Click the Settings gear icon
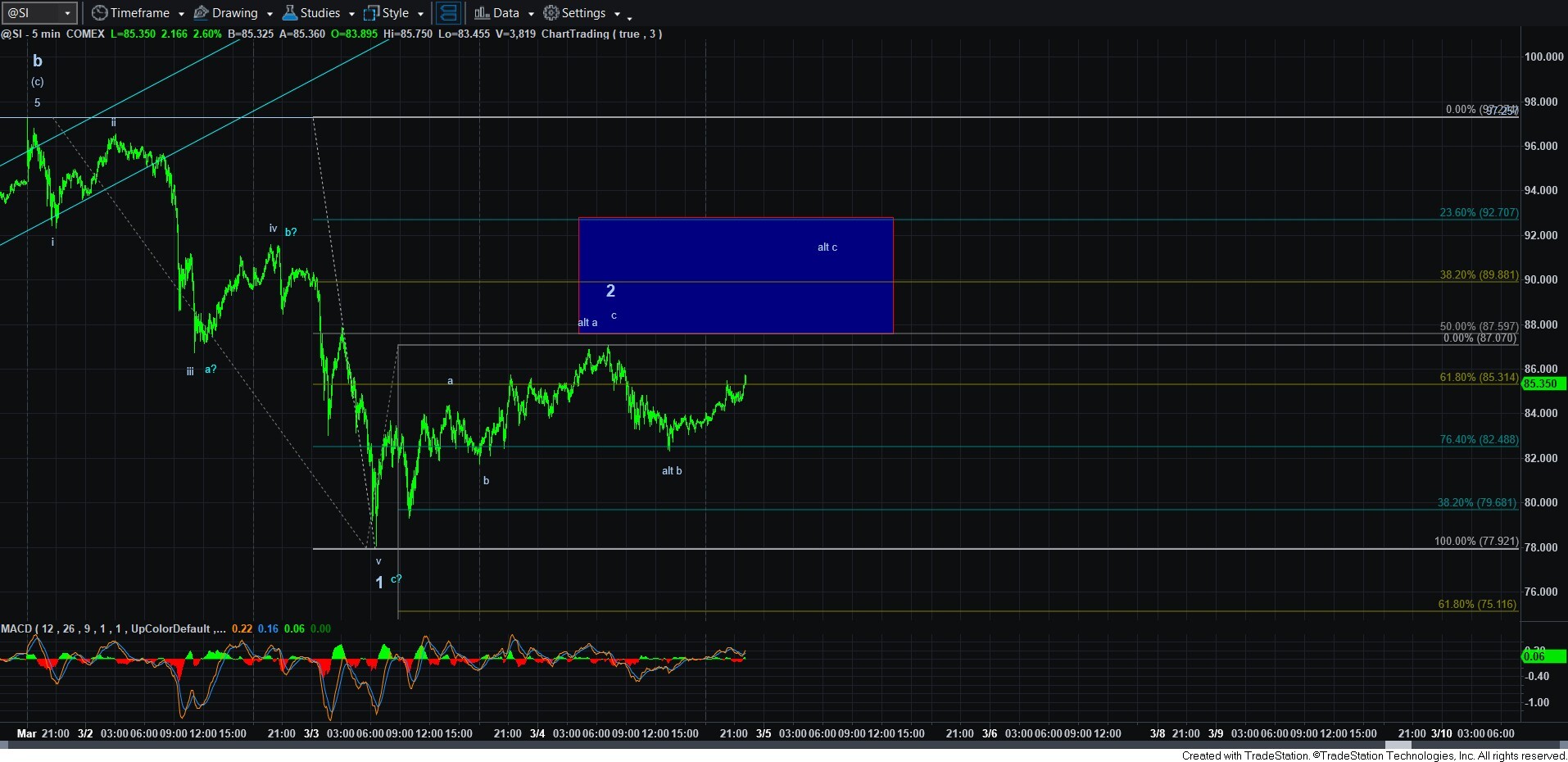 (551, 13)
